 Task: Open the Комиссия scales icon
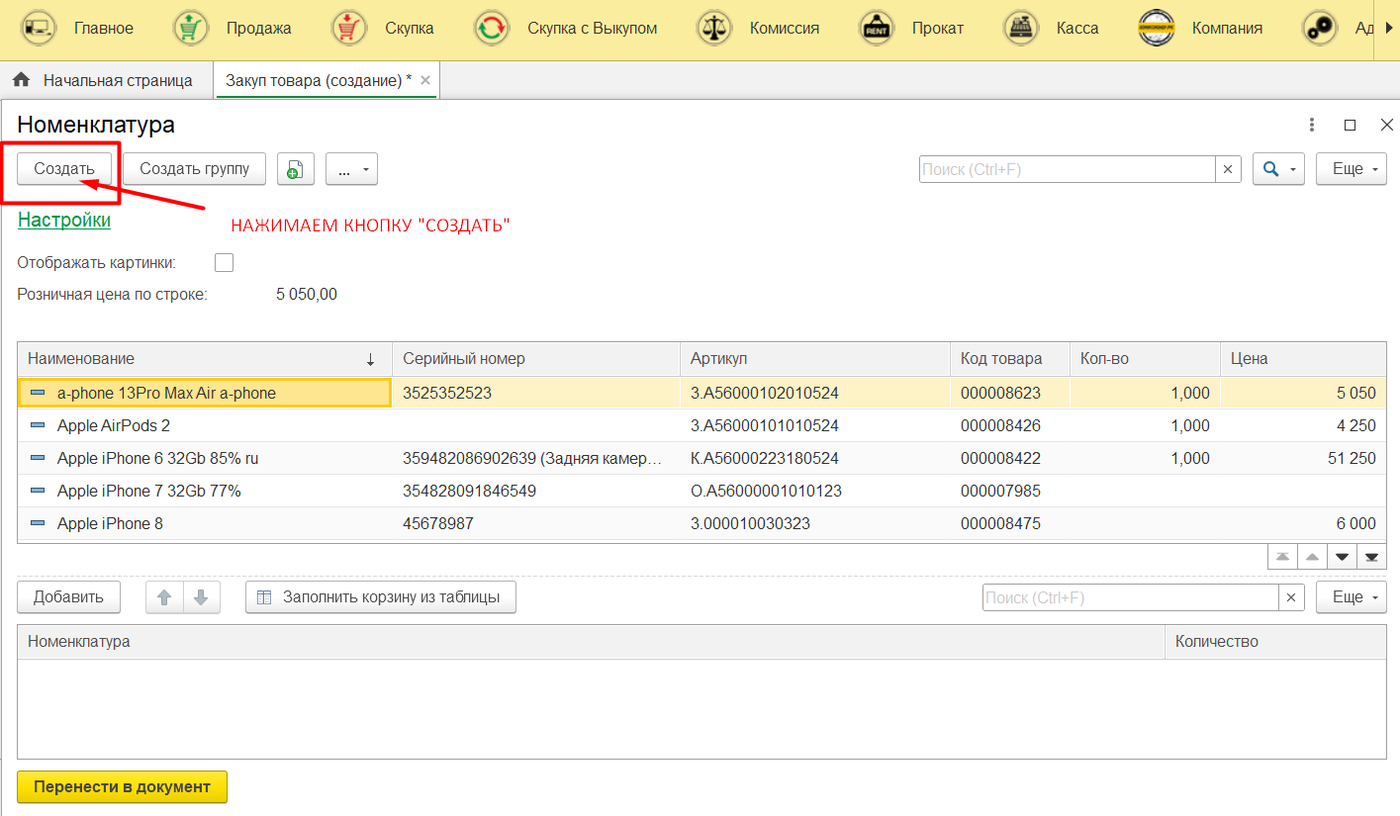click(713, 28)
